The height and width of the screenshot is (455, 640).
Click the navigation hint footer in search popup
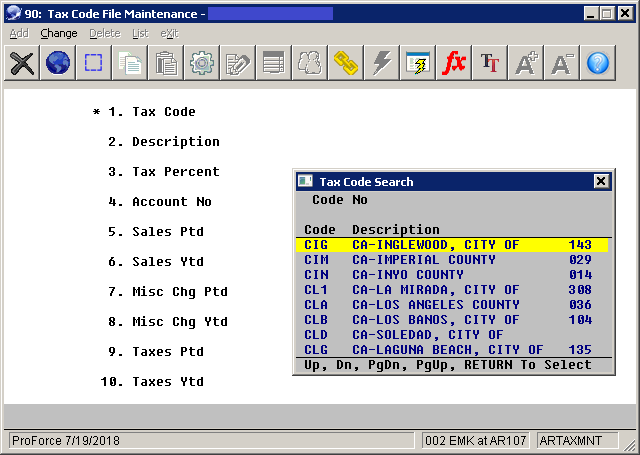pyautogui.click(x=448, y=365)
